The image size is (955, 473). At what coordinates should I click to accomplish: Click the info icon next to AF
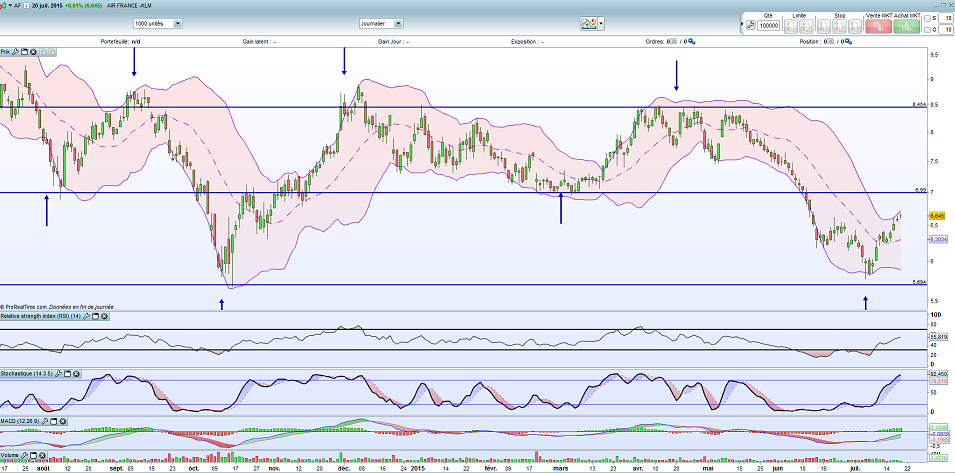coord(26,5)
